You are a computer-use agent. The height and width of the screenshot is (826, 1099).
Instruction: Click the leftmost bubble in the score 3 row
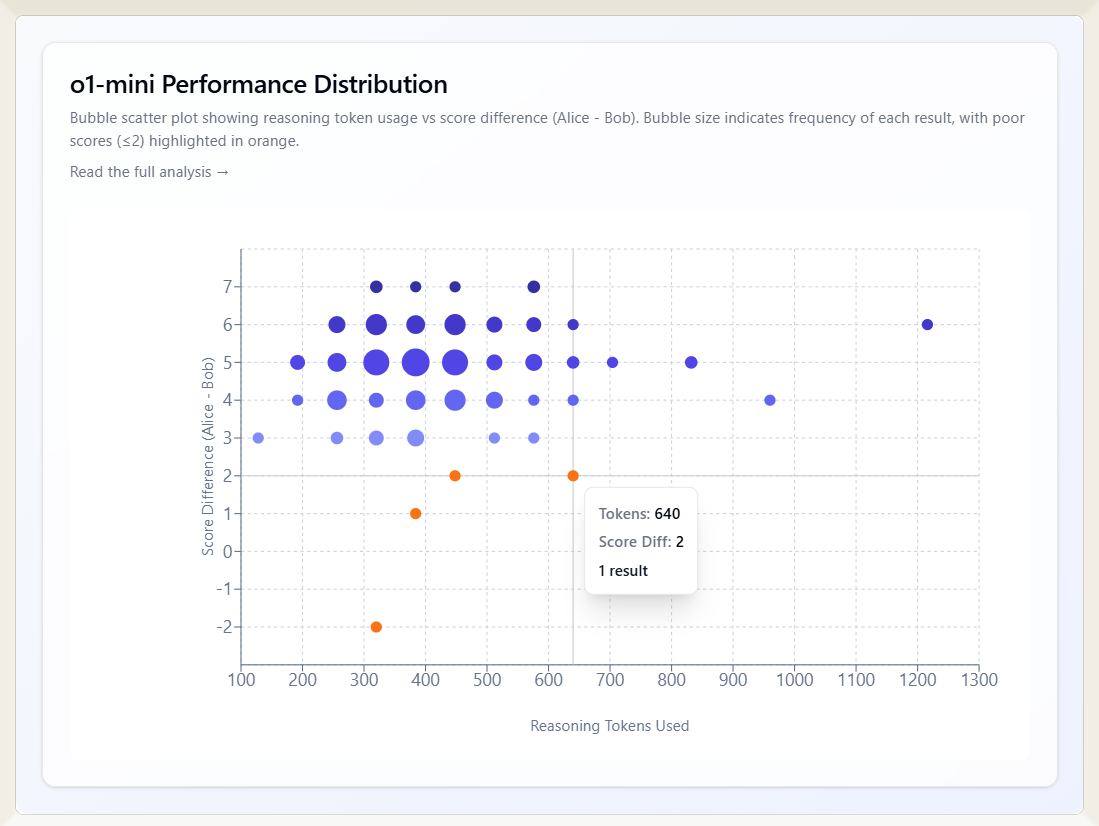tap(258, 438)
